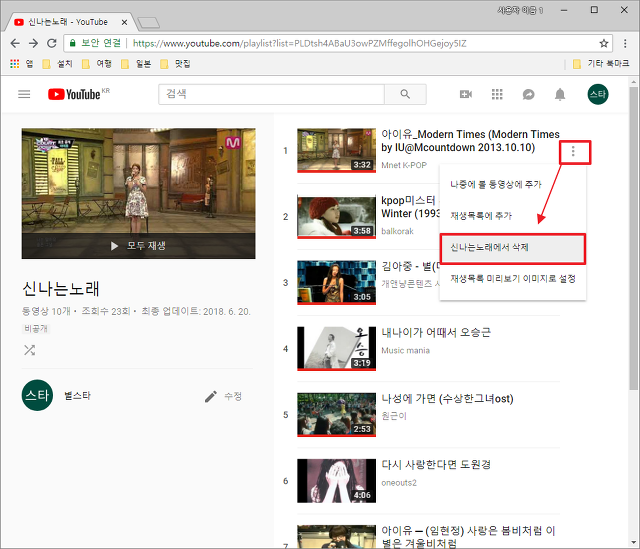Open the 아이유_Modern Times video title

coord(470,141)
